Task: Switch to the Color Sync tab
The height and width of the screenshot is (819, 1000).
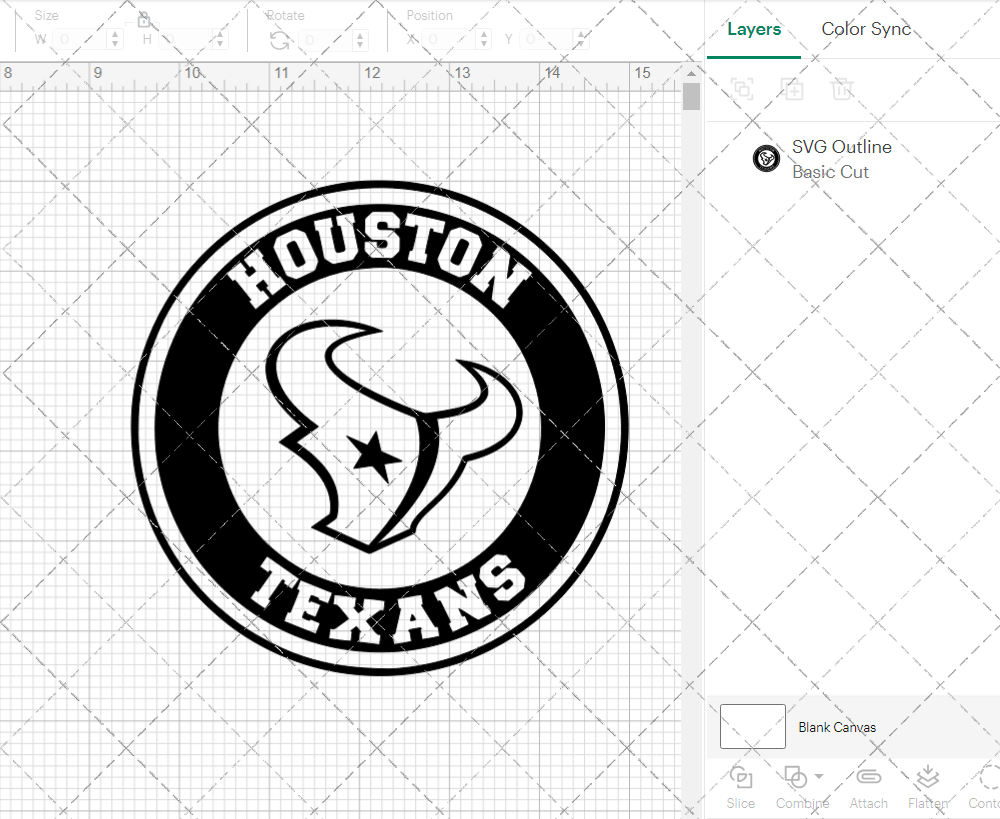Action: tap(866, 29)
